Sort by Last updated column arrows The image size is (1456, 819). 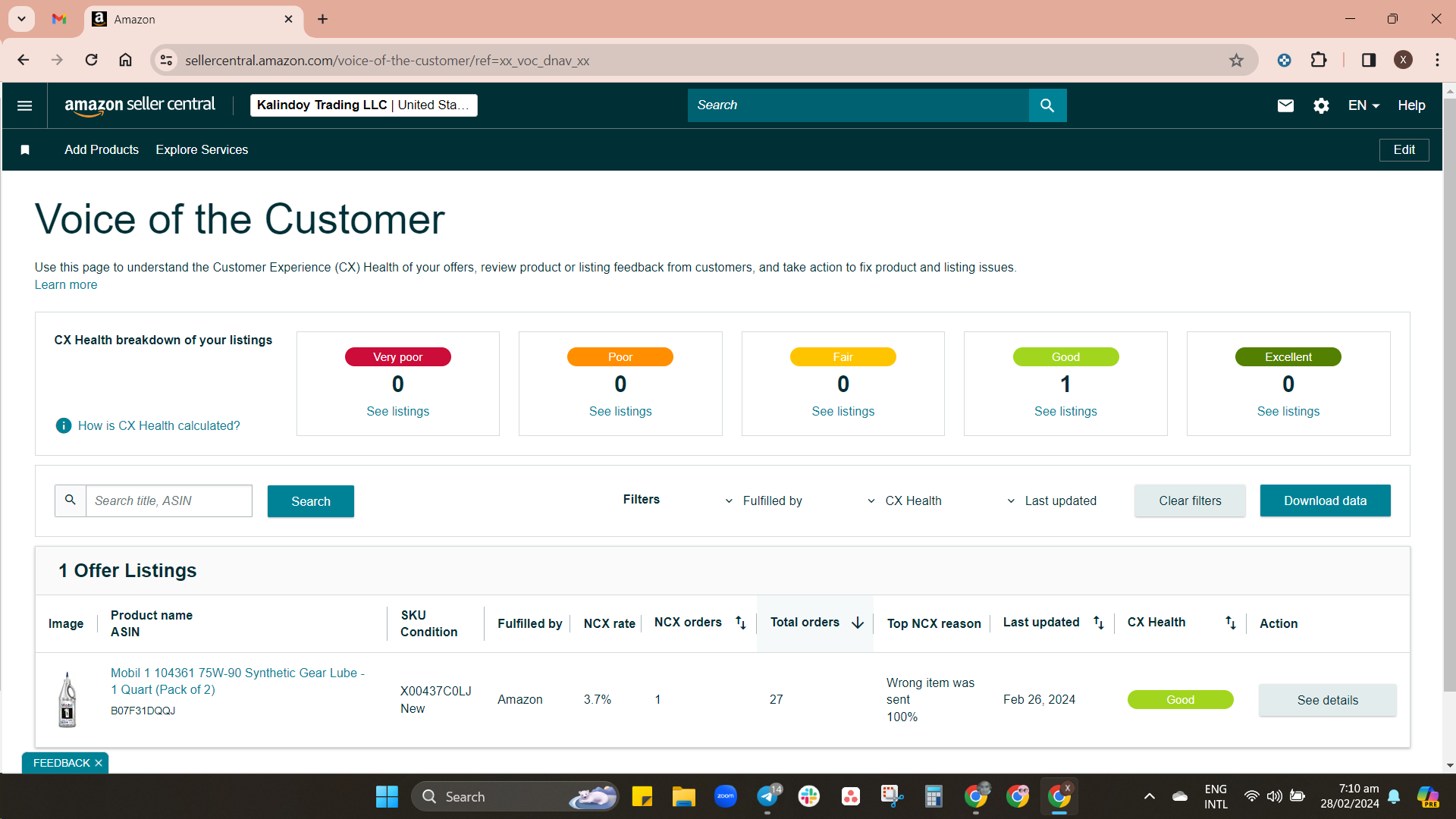coord(1098,623)
